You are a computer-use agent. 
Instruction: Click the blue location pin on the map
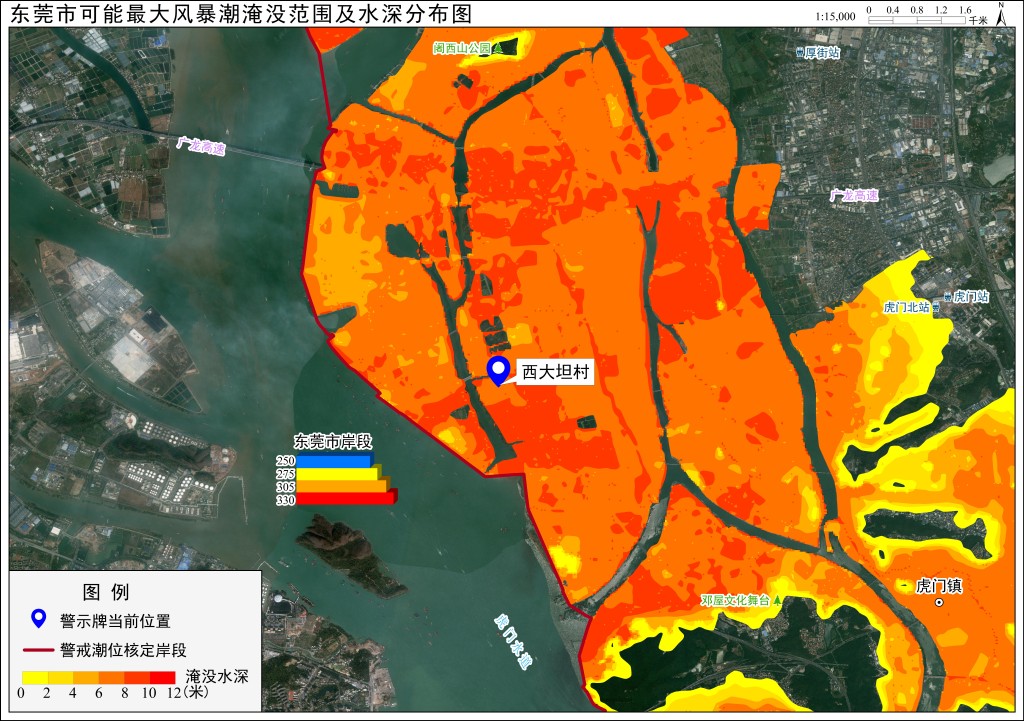click(498, 372)
